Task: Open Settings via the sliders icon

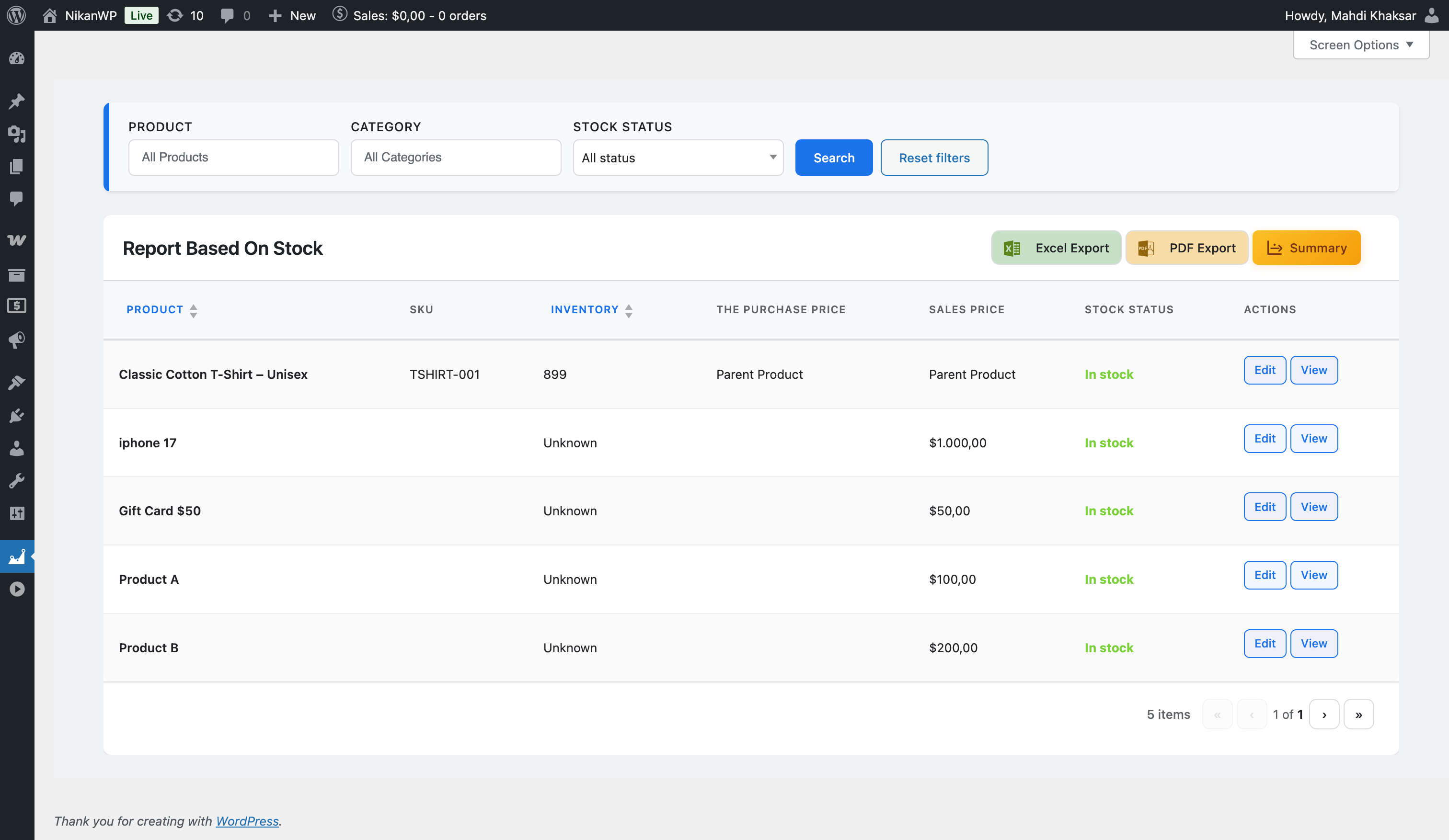Action: point(17,513)
